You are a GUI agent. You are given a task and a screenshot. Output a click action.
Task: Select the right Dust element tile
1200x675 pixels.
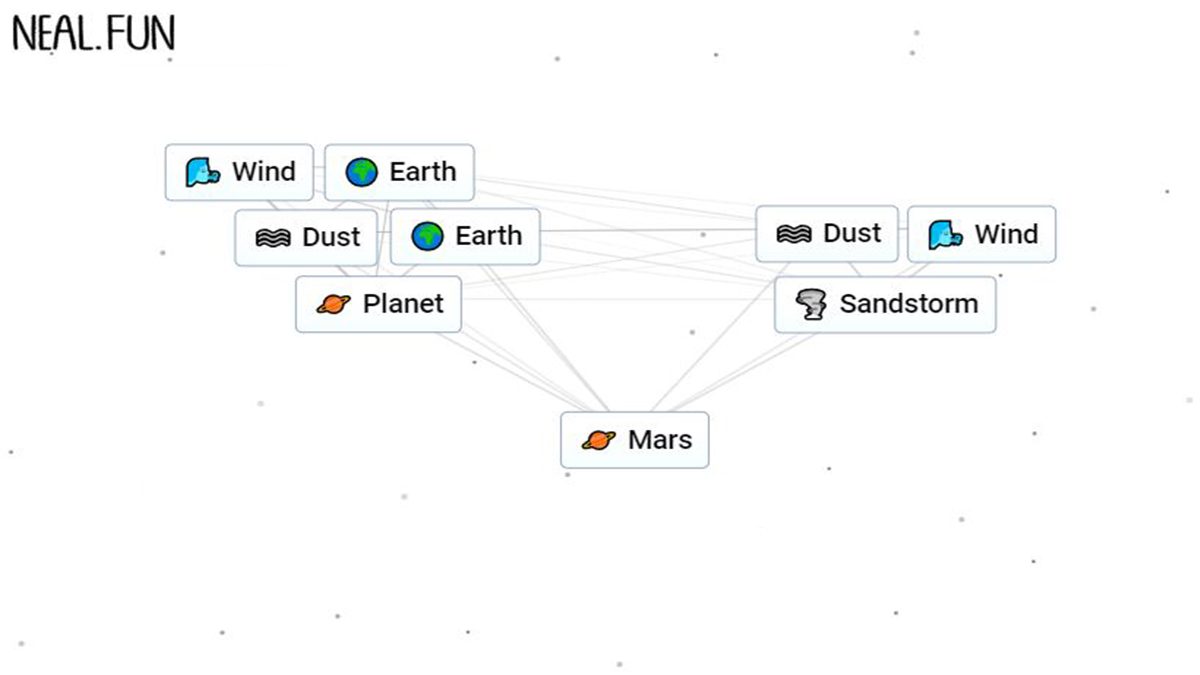(828, 234)
